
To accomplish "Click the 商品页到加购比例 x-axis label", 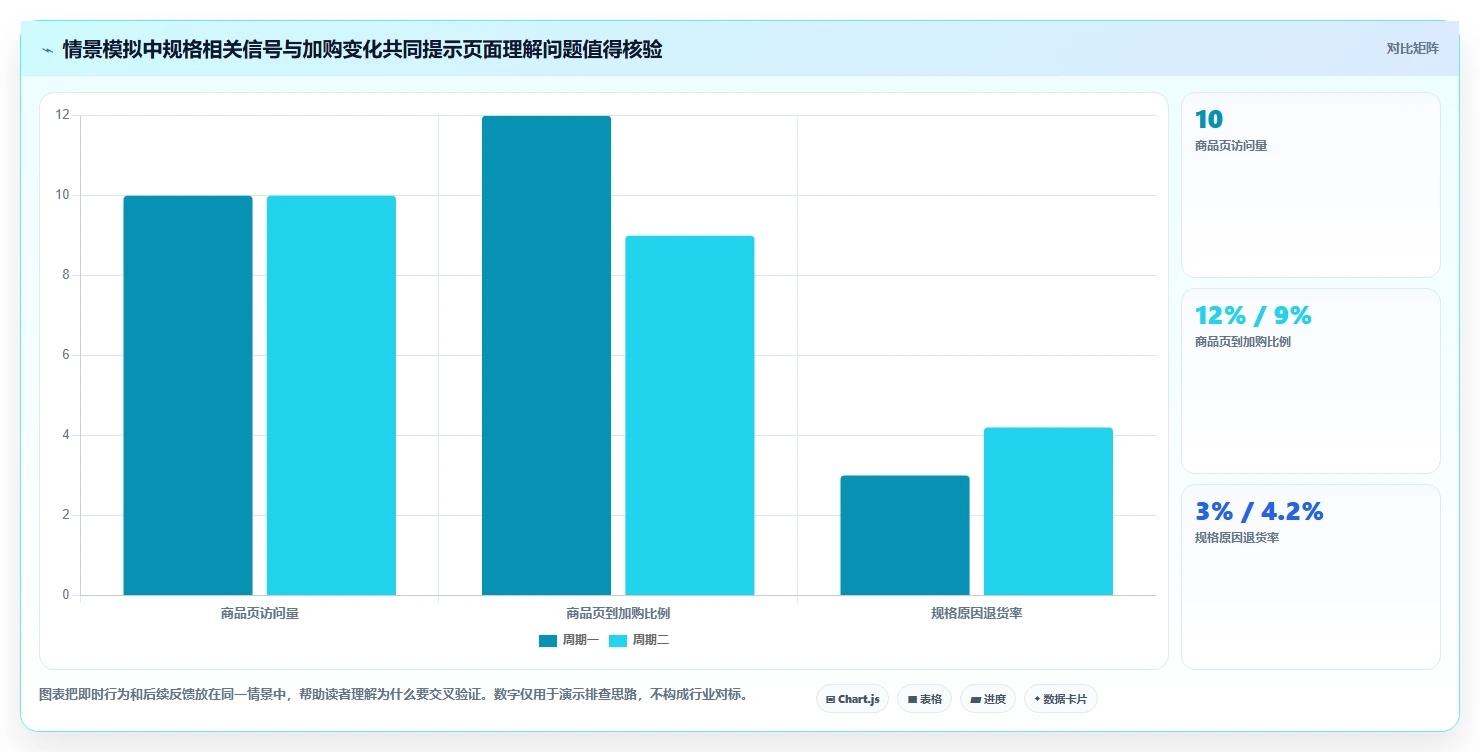I will point(618,613).
